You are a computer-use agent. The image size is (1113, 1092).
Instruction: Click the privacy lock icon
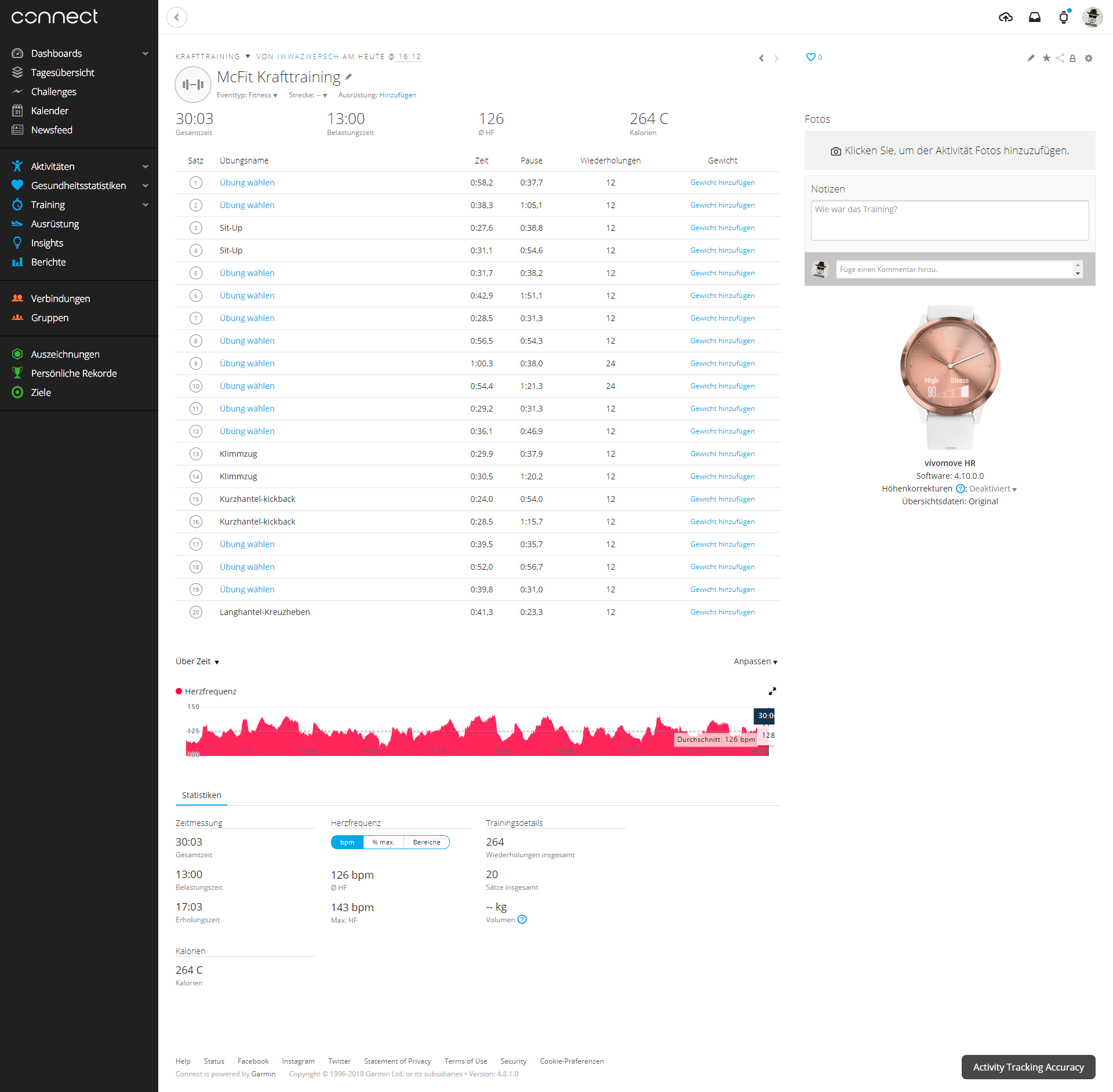pos(1072,58)
